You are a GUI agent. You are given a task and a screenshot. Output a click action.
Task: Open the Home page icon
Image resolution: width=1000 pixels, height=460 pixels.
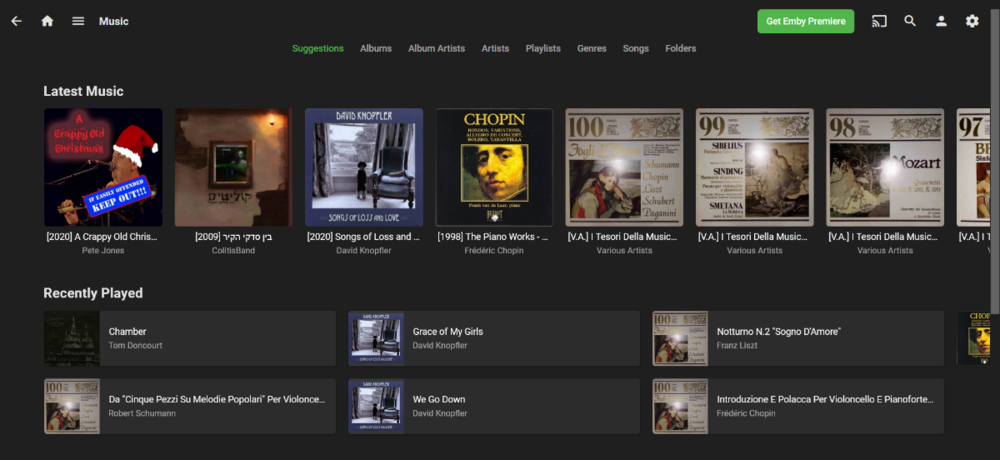click(x=47, y=21)
